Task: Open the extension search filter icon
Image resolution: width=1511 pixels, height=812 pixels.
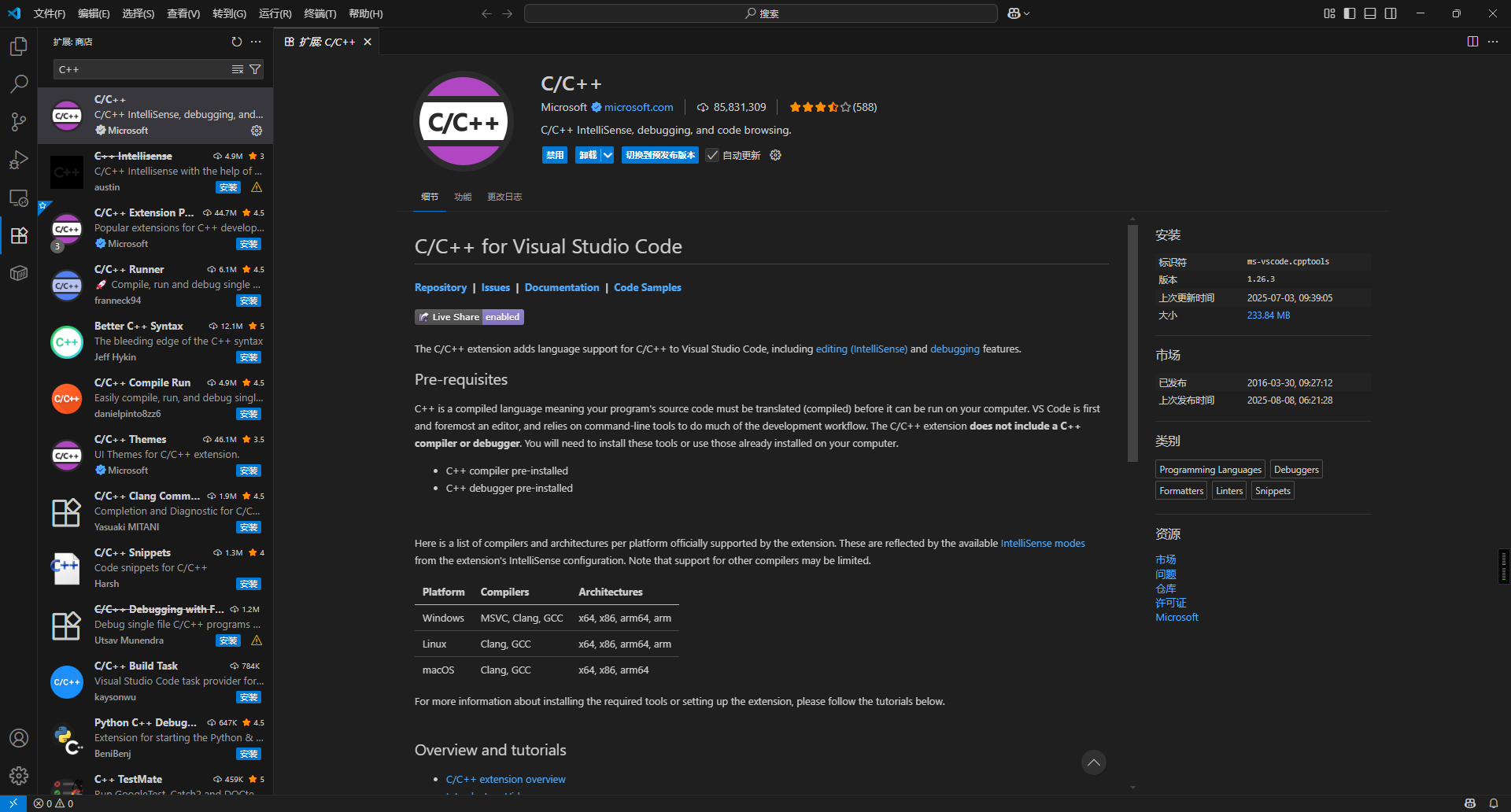Action: [x=255, y=69]
